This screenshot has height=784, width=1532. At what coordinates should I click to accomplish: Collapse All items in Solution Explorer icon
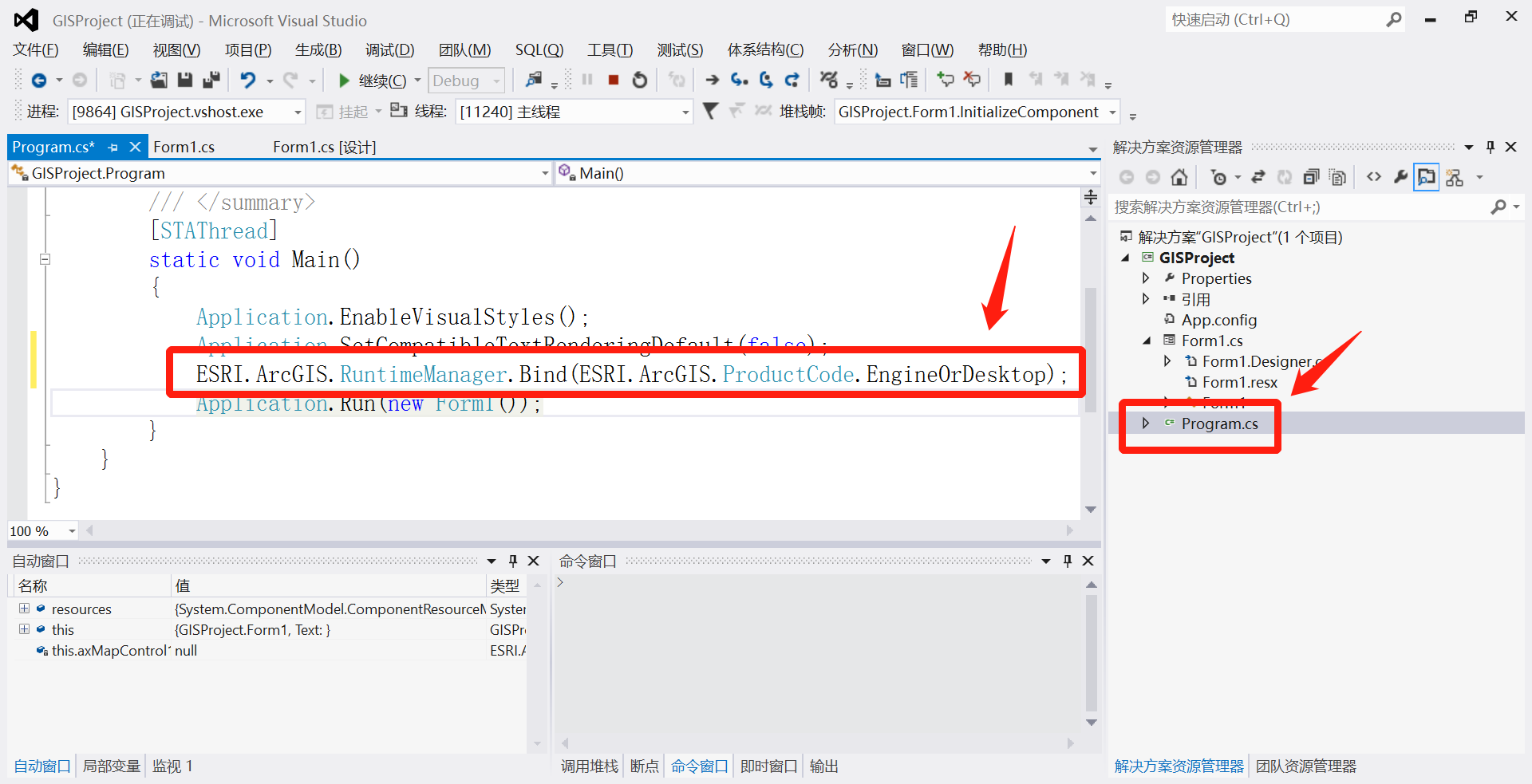tap(1310, 177)
